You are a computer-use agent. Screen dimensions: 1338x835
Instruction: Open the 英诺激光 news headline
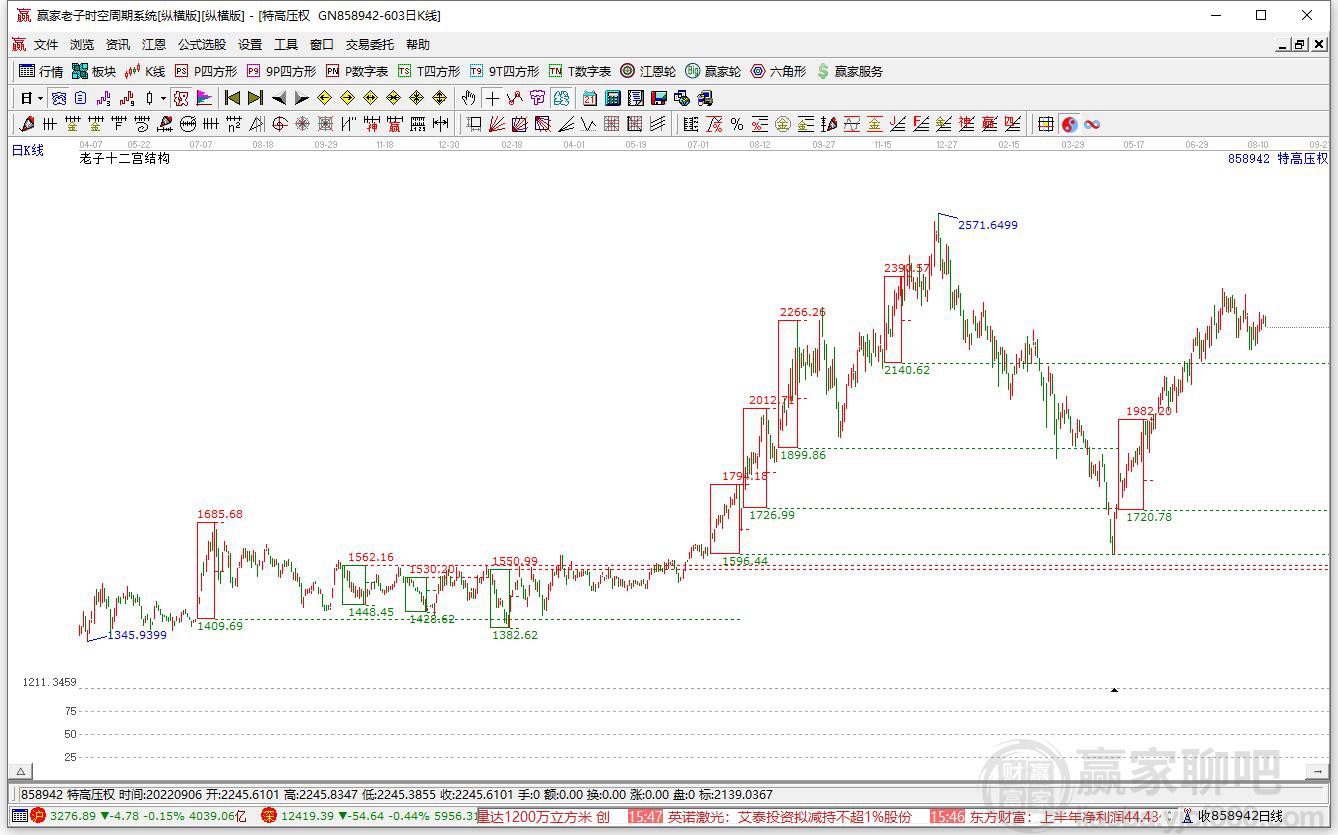790,817
